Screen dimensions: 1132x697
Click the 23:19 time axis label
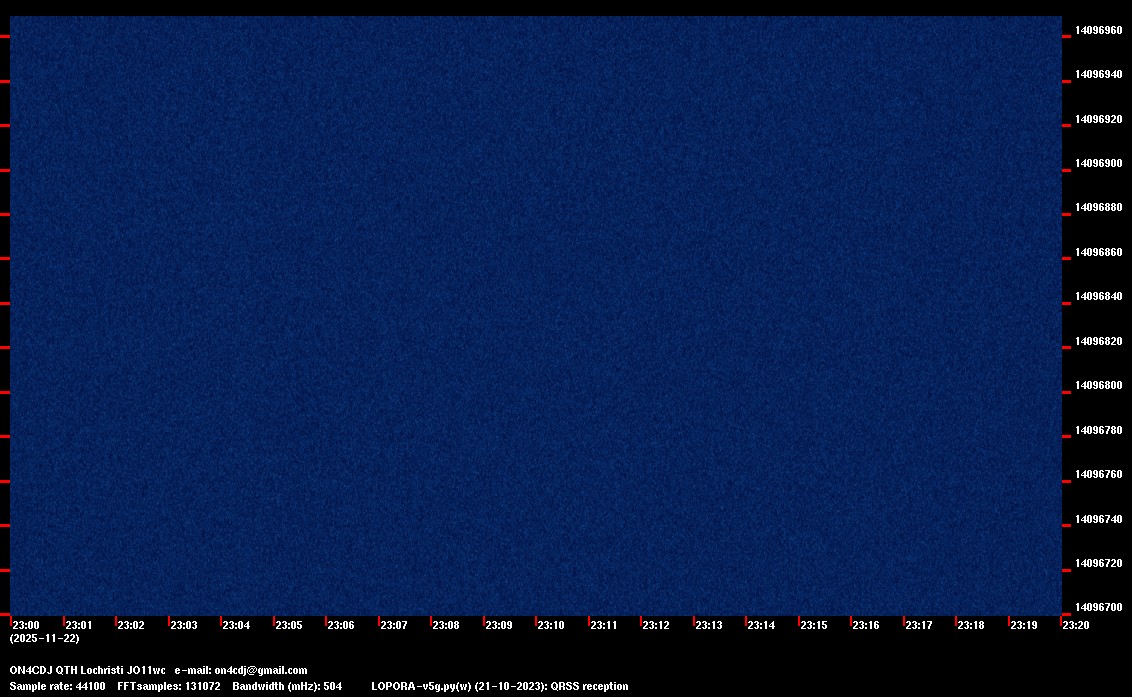[1024, 625]
